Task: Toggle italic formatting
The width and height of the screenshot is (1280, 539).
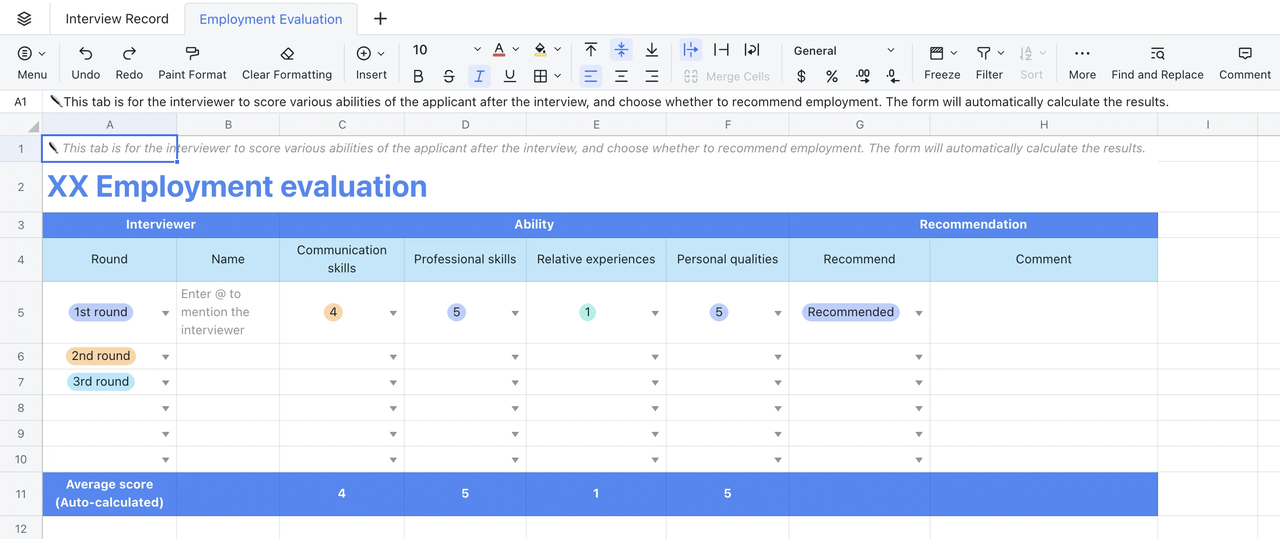Action: [x=480, y=76]
